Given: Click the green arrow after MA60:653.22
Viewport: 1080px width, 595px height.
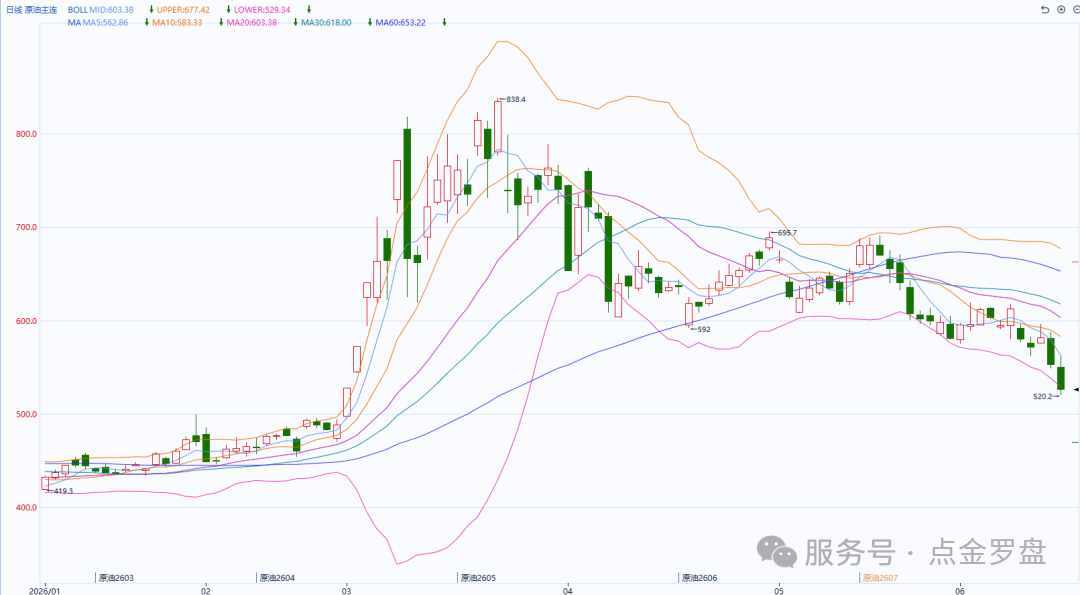Looking at the screenshot, I should 444,22.
